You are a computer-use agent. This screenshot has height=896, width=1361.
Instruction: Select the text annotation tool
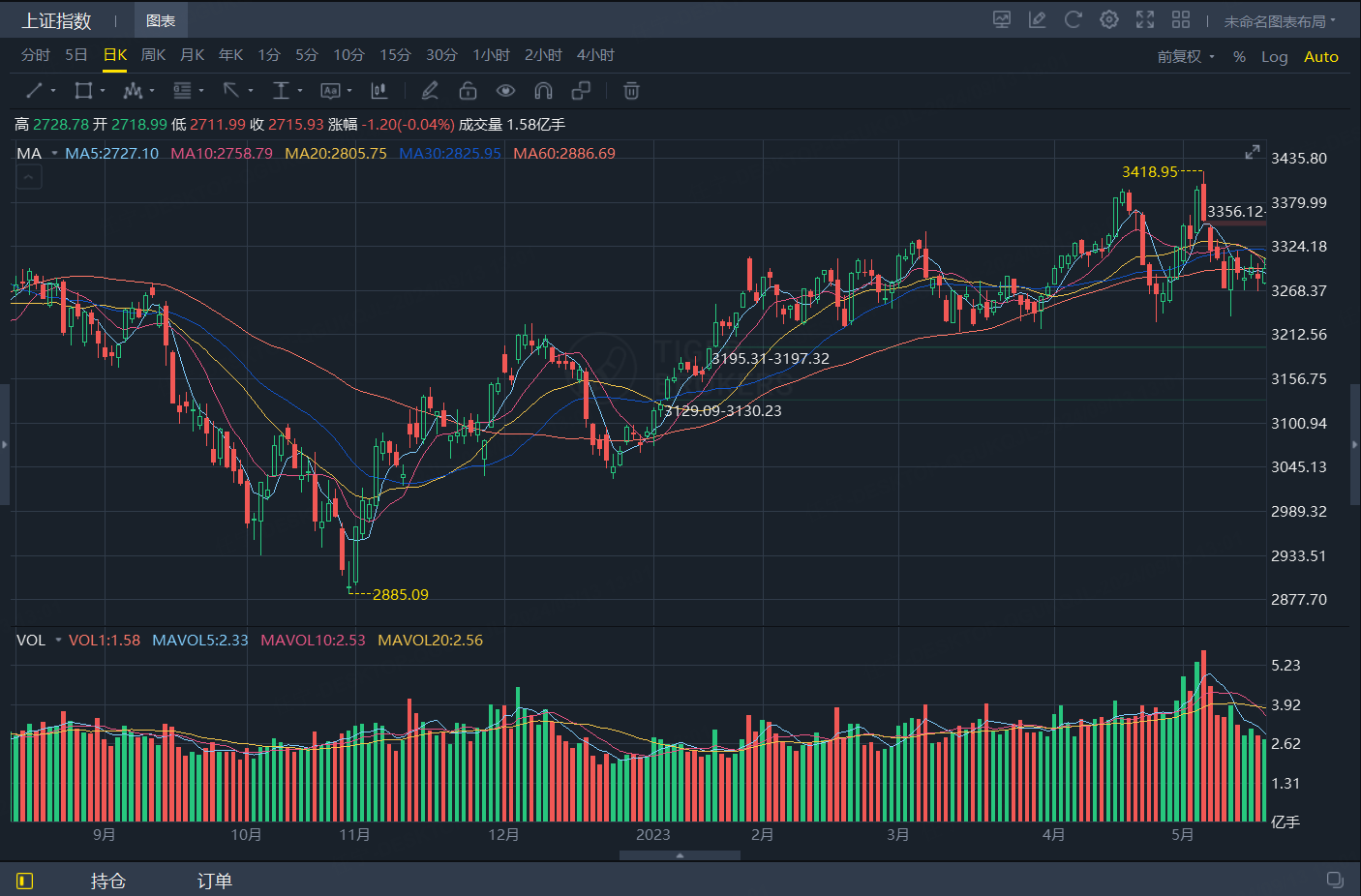point(330,91)
